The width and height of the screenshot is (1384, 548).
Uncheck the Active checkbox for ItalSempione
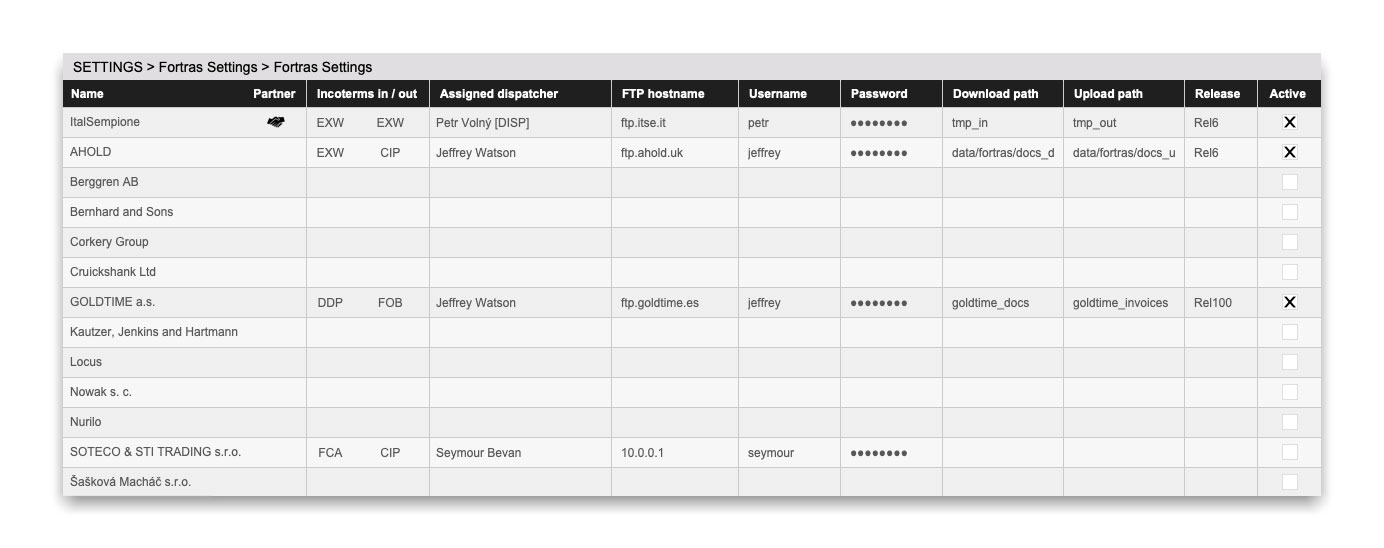coord(1289,122)
